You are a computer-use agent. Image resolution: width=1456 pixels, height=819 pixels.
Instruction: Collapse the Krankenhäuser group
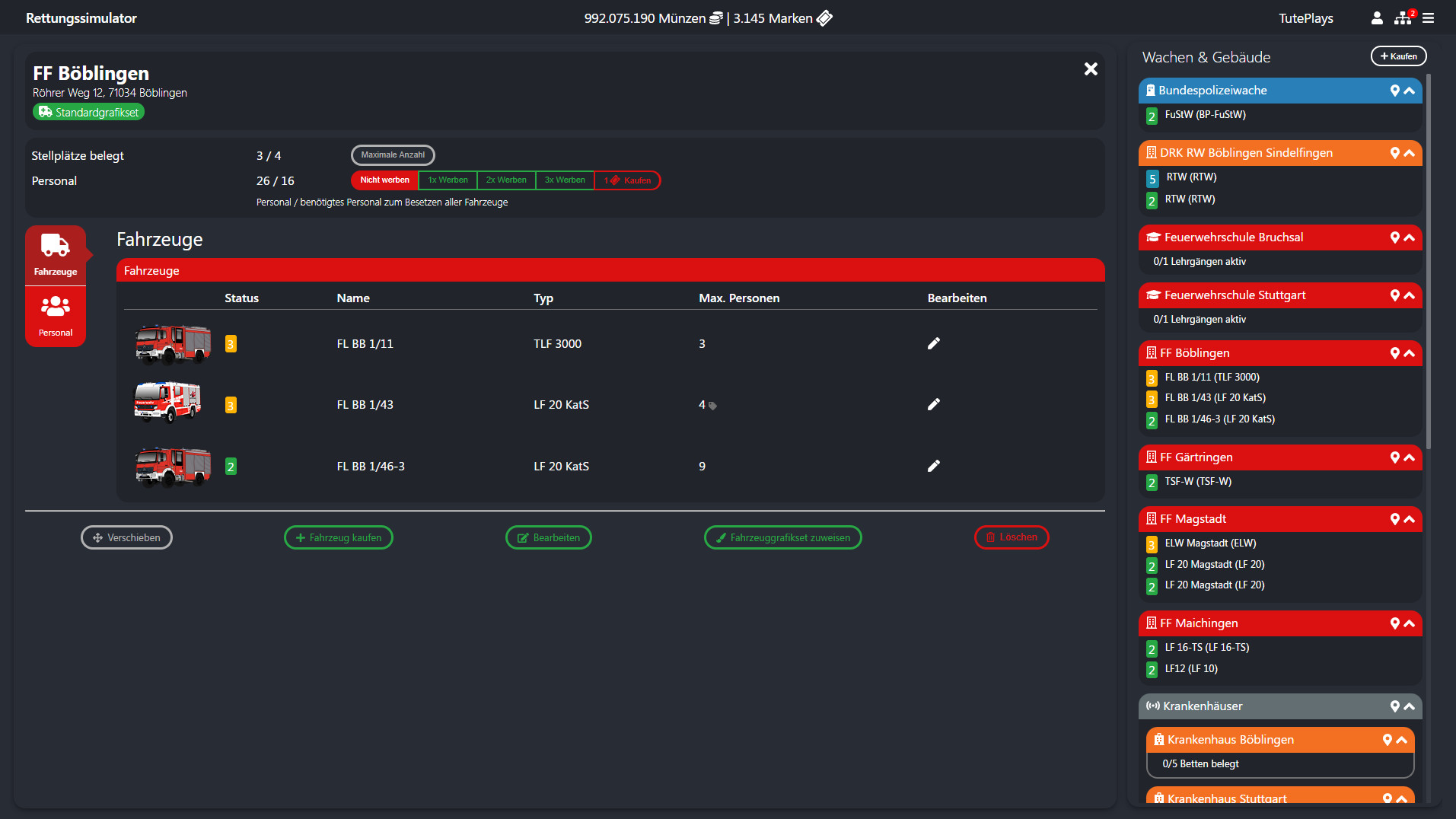[1409, 706]
